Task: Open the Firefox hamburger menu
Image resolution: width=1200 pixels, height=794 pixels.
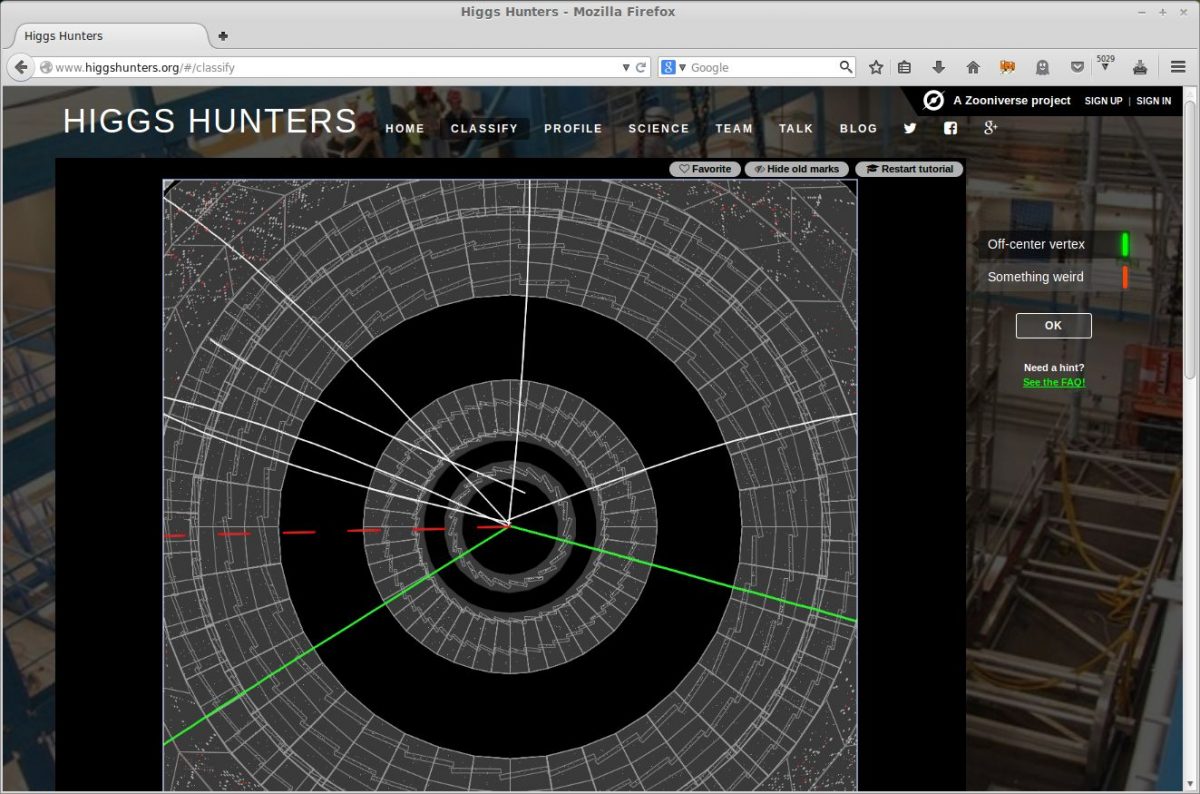Action: [x=1178, y=67]
